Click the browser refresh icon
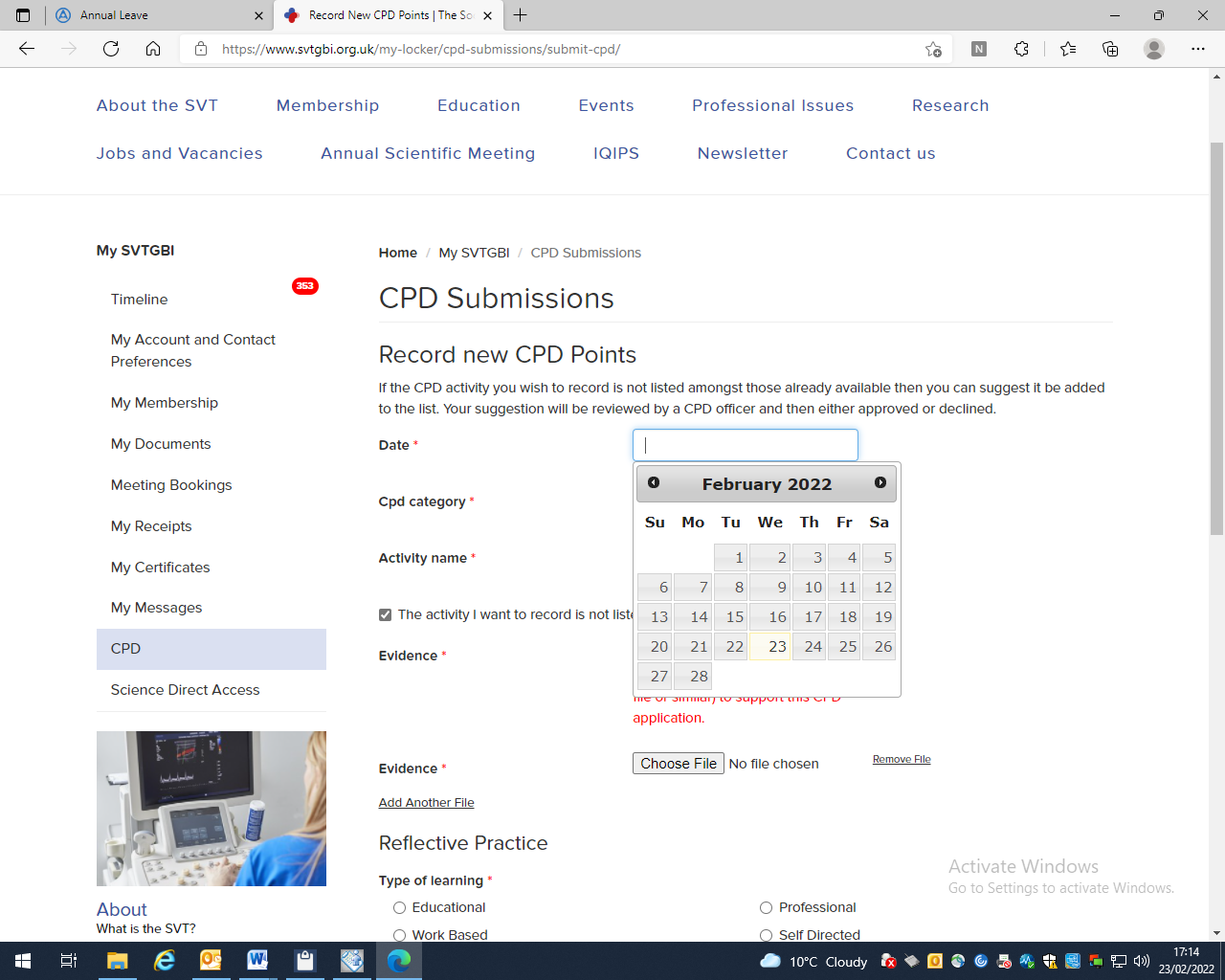 pos(111,49)
